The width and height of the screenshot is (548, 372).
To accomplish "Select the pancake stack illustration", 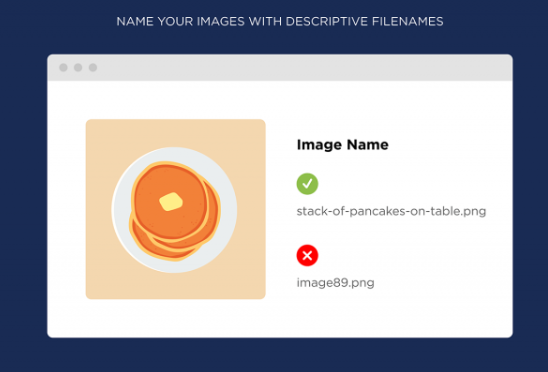I will click(175, 209).
